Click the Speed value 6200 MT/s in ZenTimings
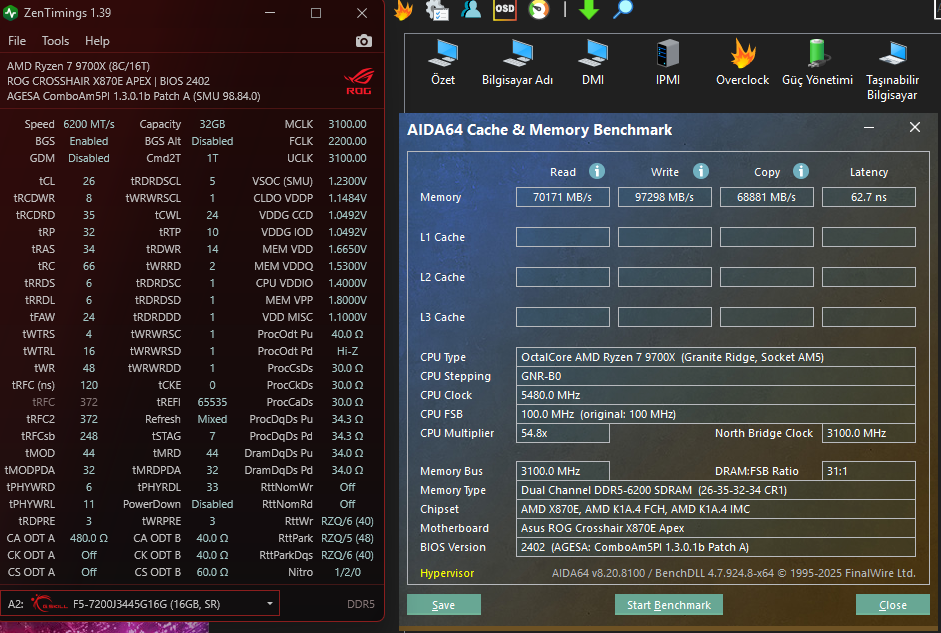Image resolution: width=941 pixels, height=633 pixels. point(89,124)
